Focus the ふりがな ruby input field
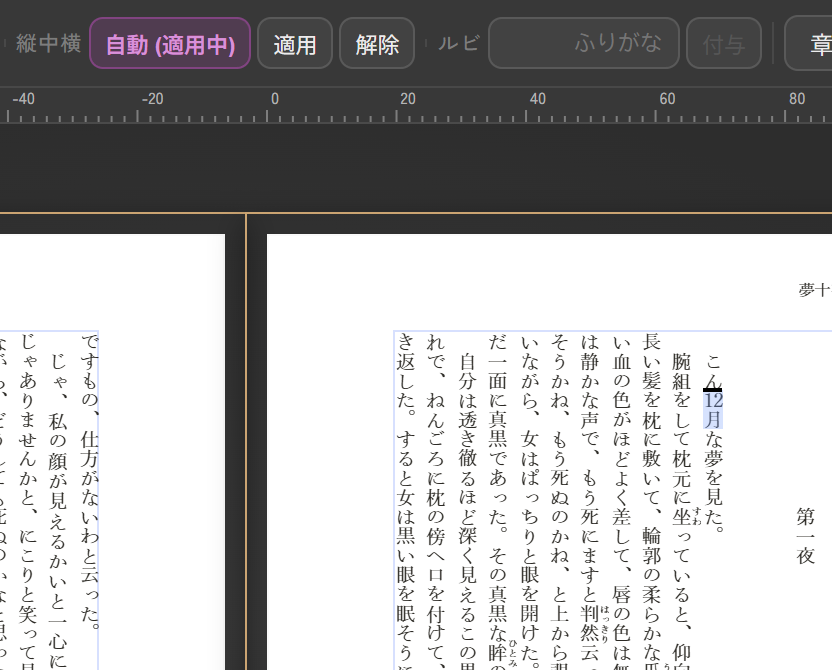The image size is (832, 670). 584,43
